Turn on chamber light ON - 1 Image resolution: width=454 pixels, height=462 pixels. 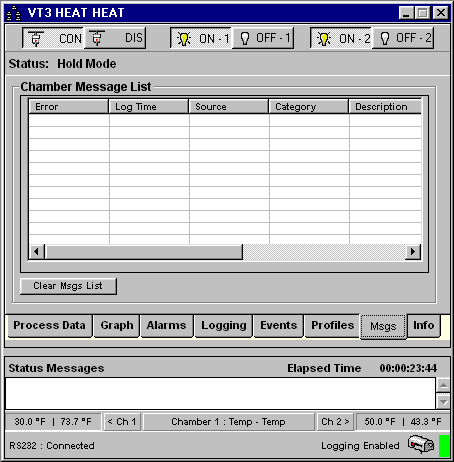201,38
